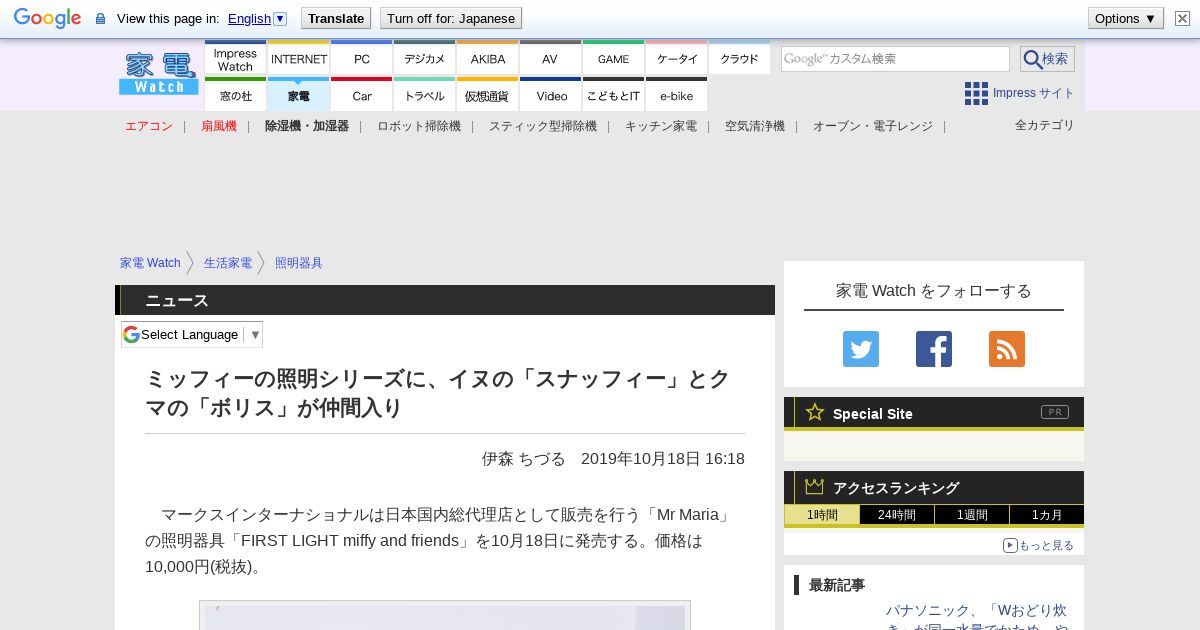Open the Impress サイト grid icon
This screenshot has width=1200, height=630.
click(x=976, y=93)
